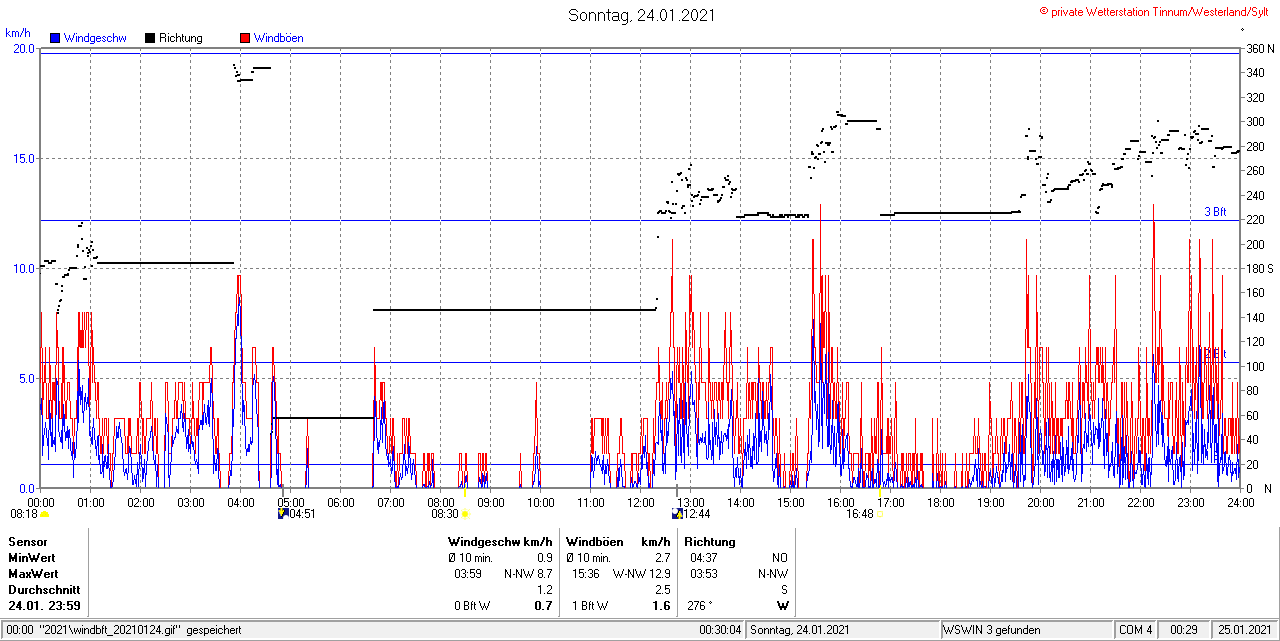Click the 20.0 value on the left axis

(23, 48)
